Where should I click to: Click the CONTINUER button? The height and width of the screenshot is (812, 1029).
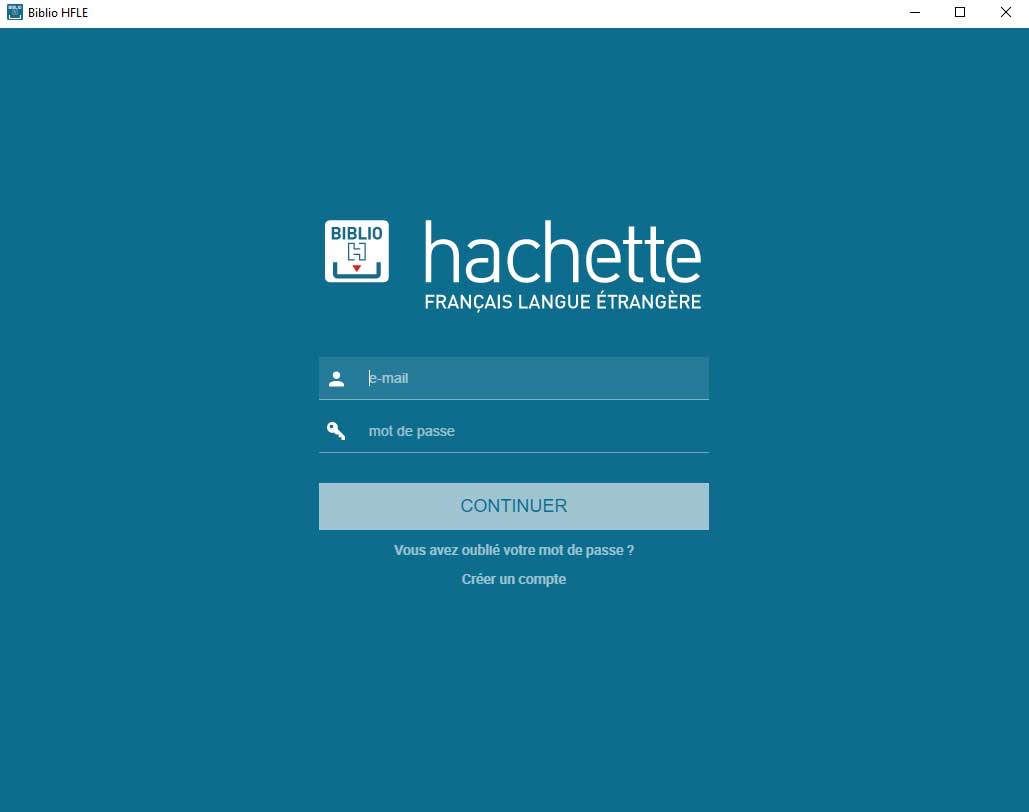(514, 506)
